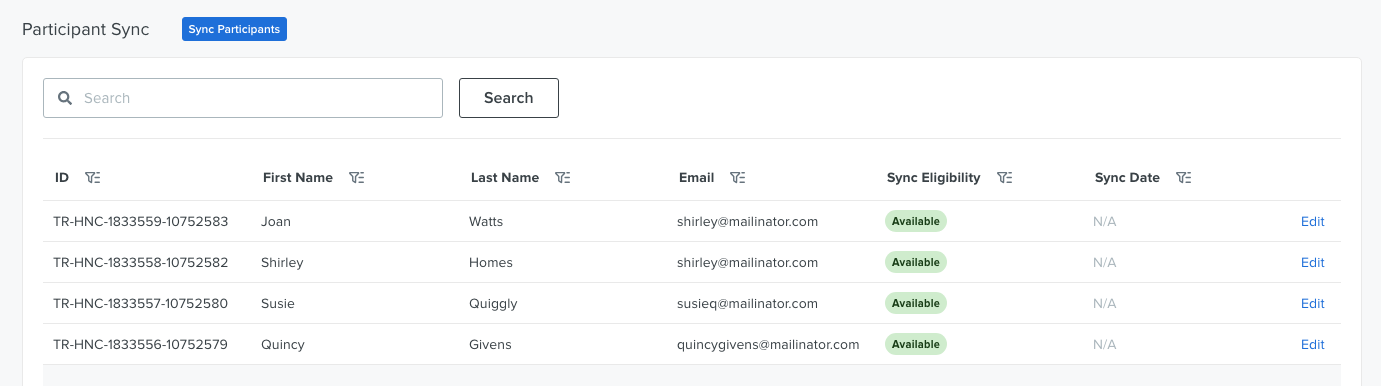The height and width of the screenshot is (386, 1381).
Task: Open the ID column filter icon
Action: (x=92, y=178)
